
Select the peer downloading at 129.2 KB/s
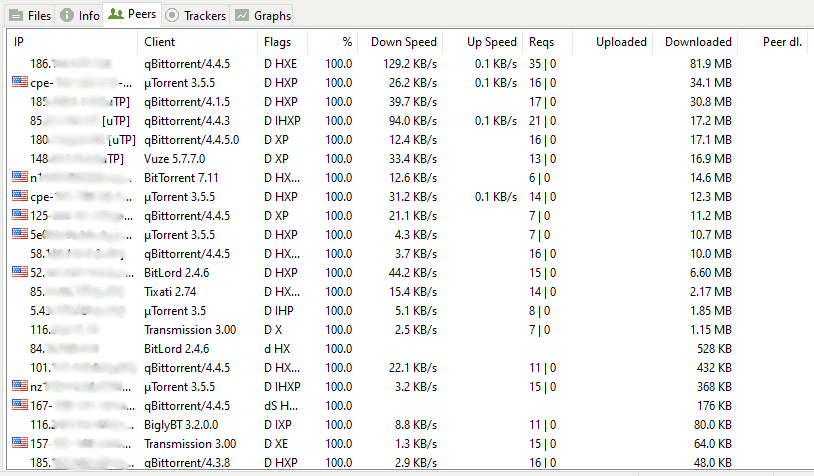408,64
